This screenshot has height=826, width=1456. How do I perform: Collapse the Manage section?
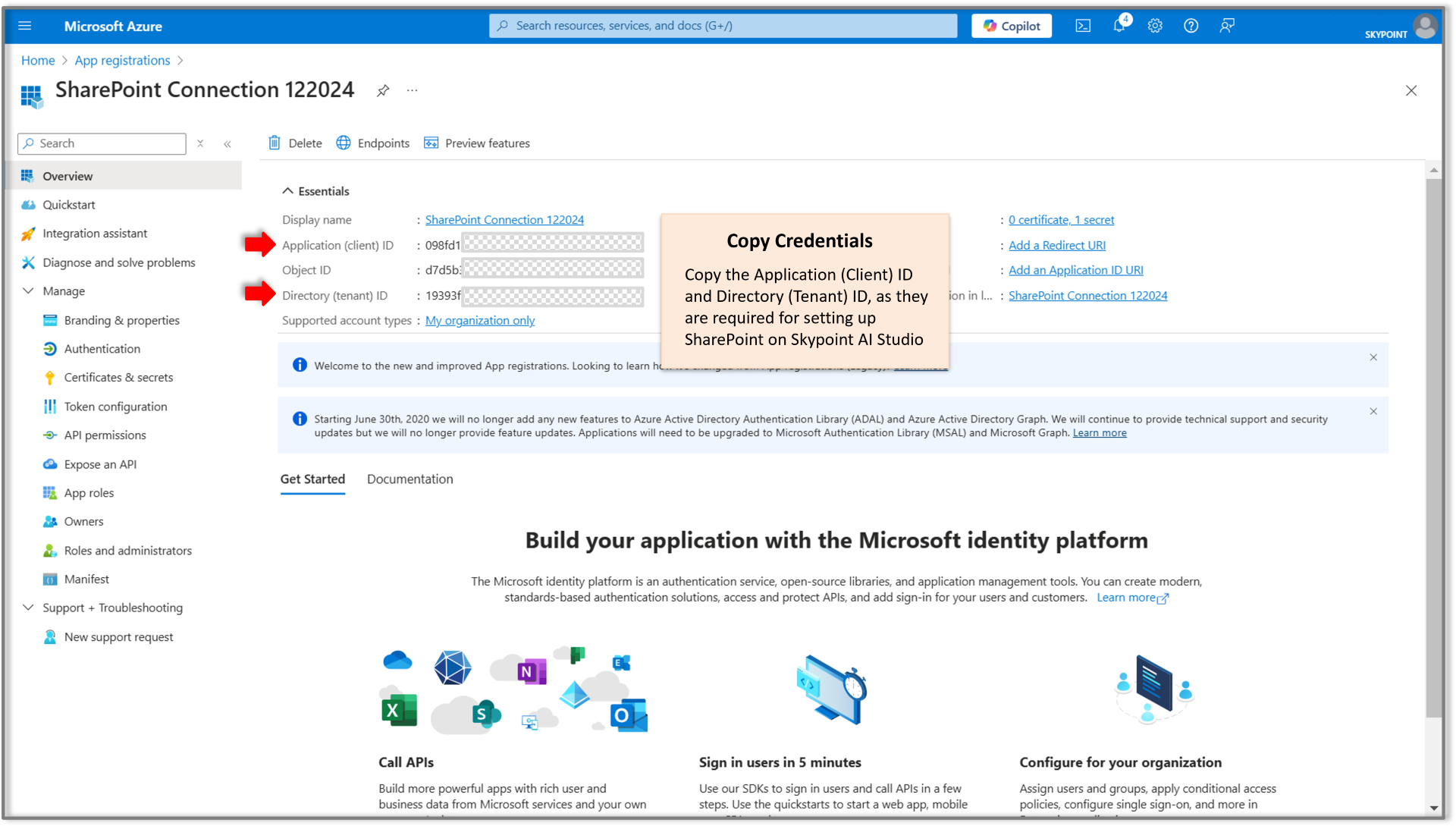pos(28,291)
